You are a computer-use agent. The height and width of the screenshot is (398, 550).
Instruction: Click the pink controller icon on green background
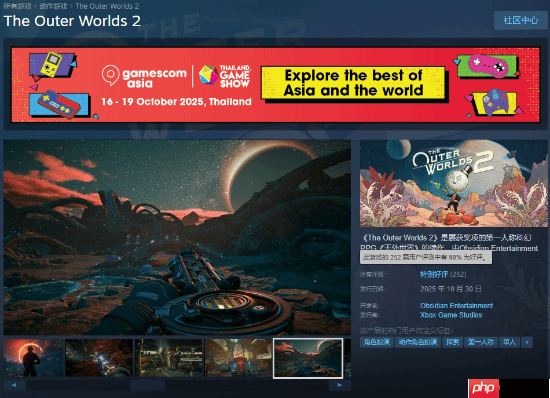coord(488,66)
